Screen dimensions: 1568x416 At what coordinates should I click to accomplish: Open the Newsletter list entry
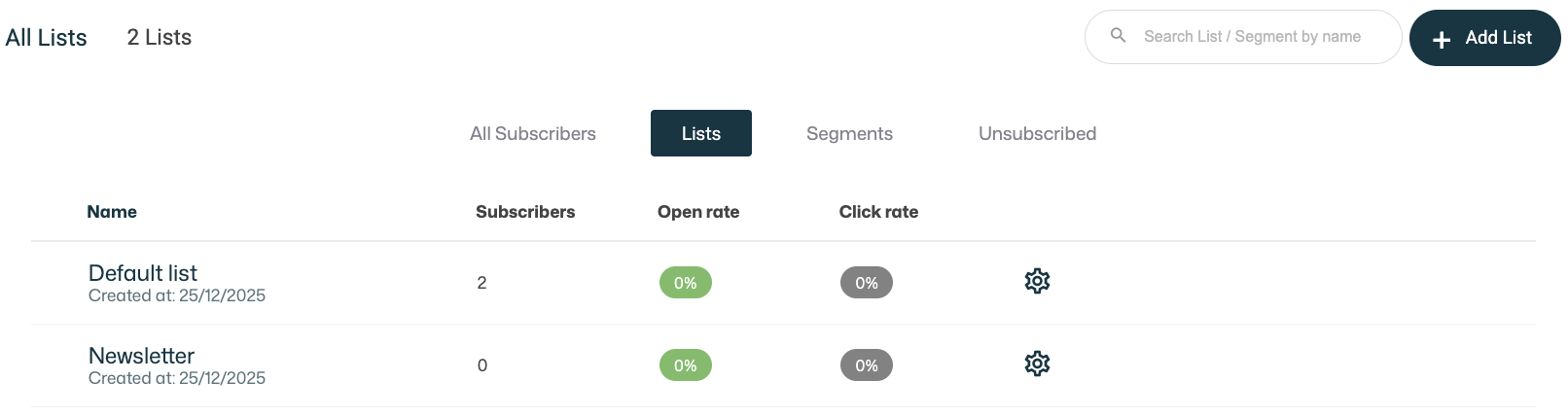click(x=142, y=356)
